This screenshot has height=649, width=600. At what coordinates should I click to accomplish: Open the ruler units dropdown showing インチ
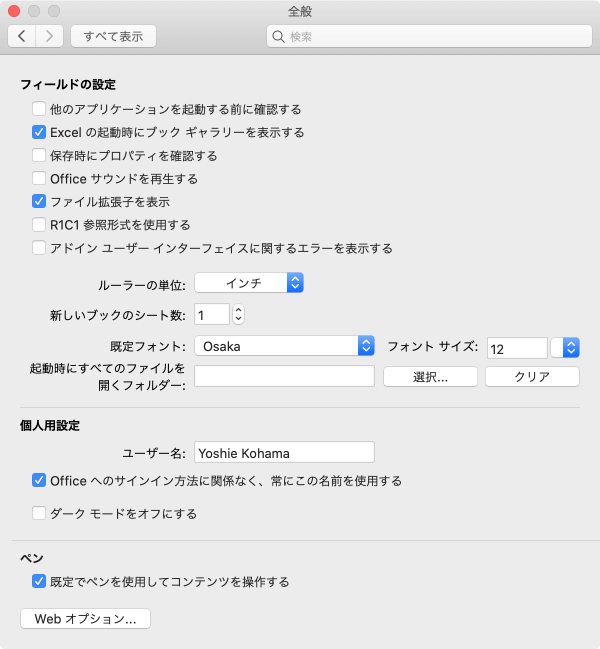(249, 284)
